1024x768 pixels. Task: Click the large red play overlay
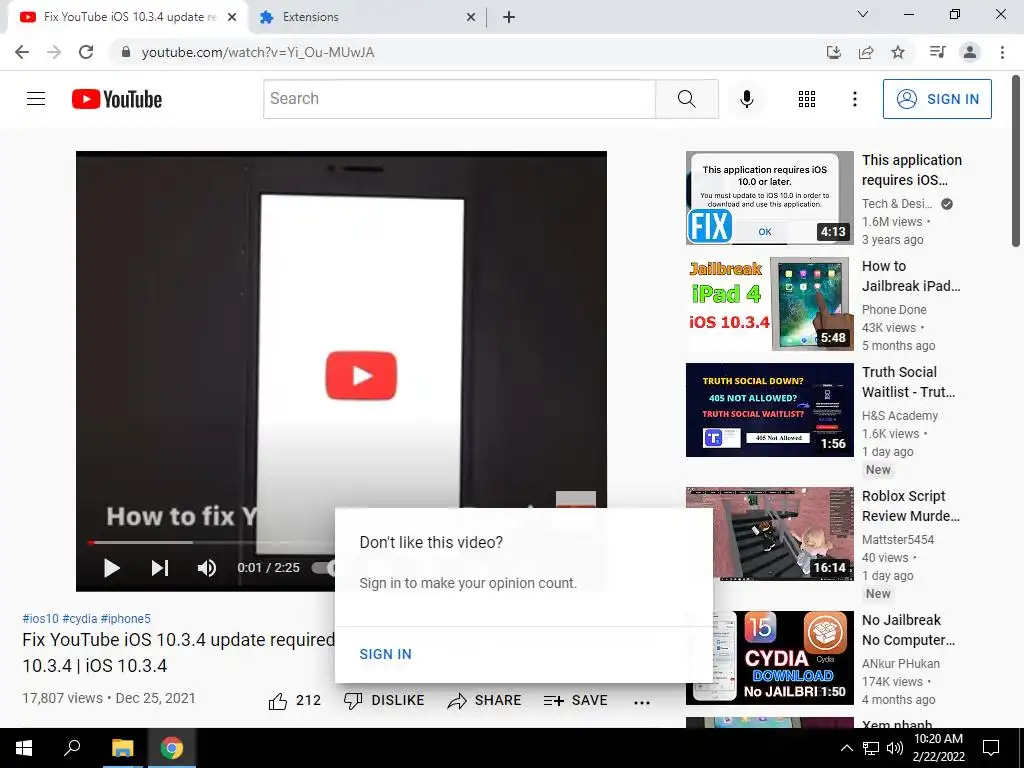point(361,376)
